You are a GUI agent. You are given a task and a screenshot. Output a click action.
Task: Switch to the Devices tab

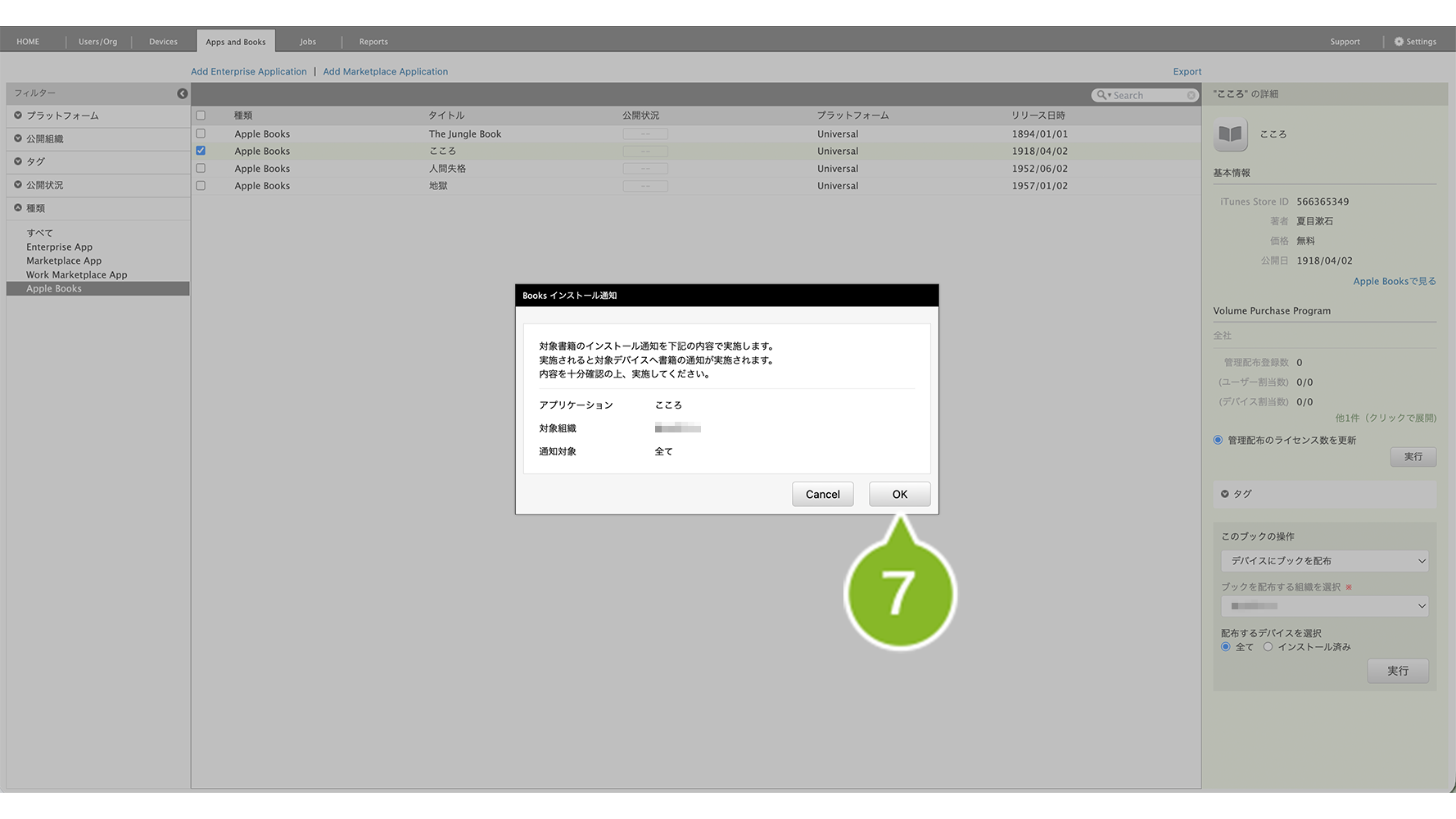point(163,42)
